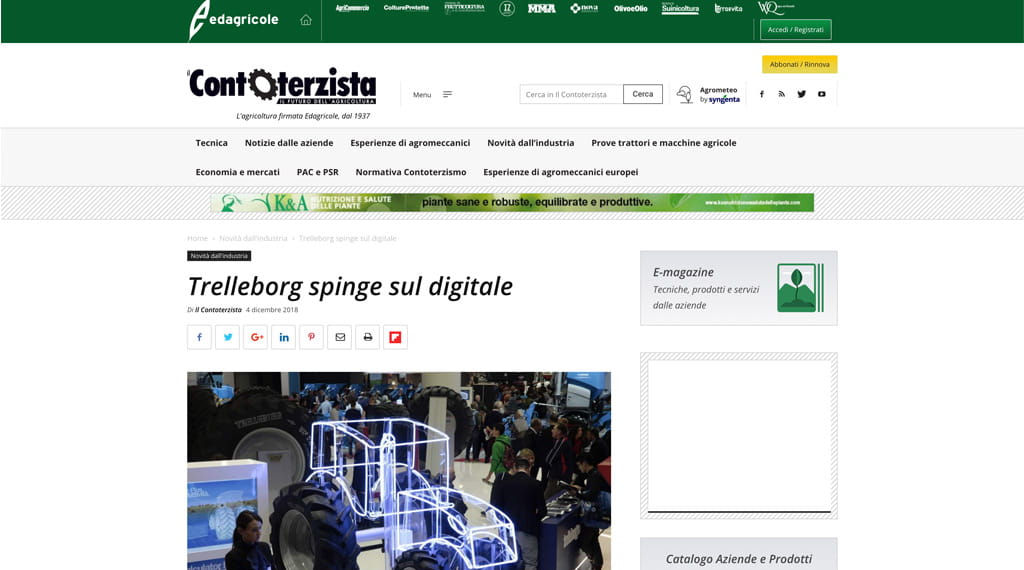Share article on Twitter

[227, 337]
